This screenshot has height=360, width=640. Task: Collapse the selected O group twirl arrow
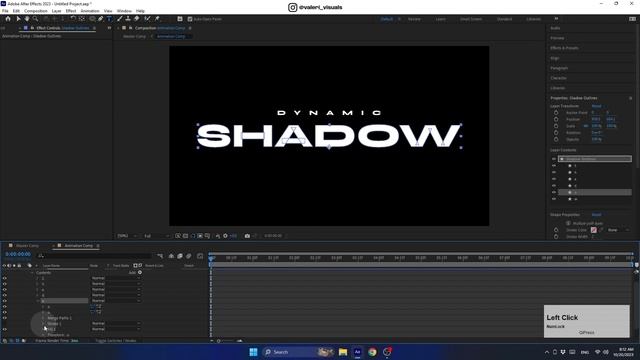point(38,301)
